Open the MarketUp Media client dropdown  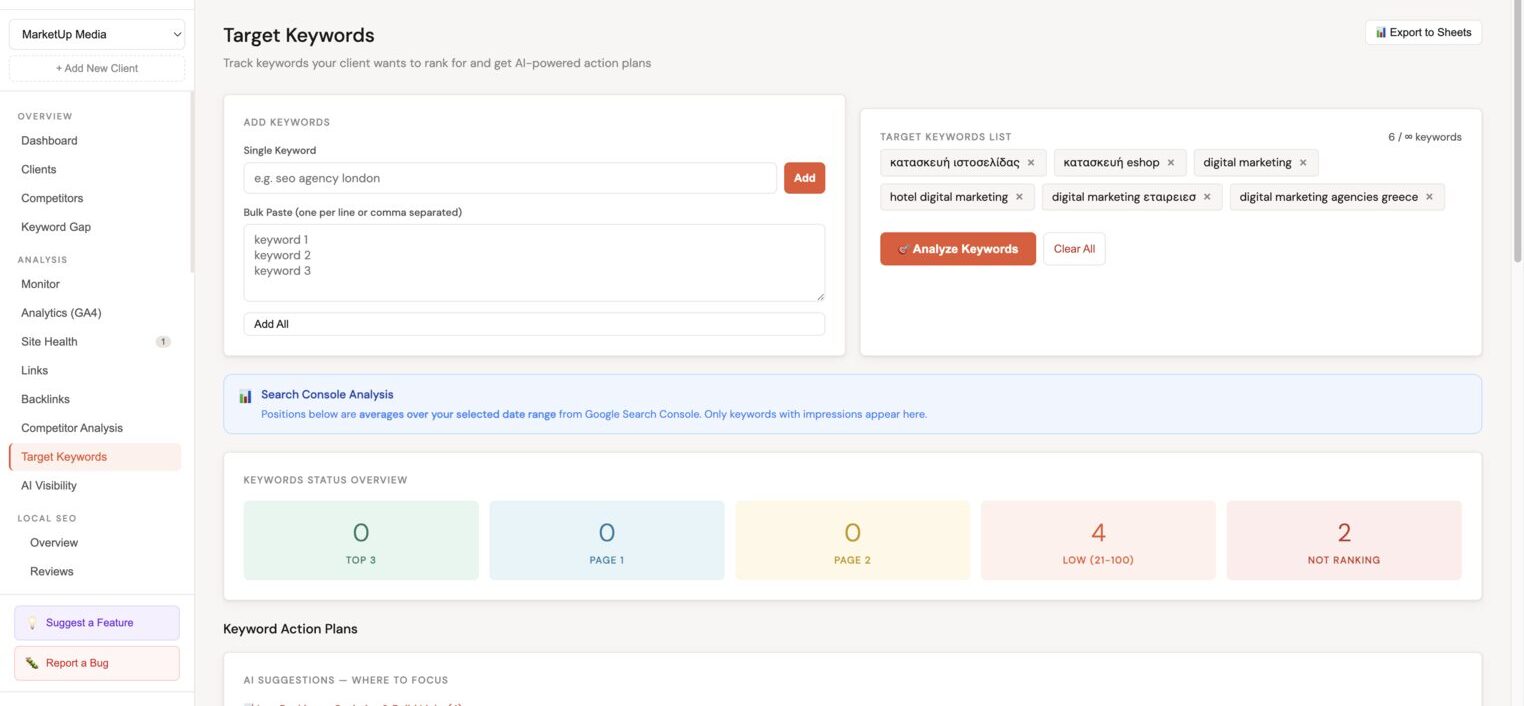pos(97,34)
